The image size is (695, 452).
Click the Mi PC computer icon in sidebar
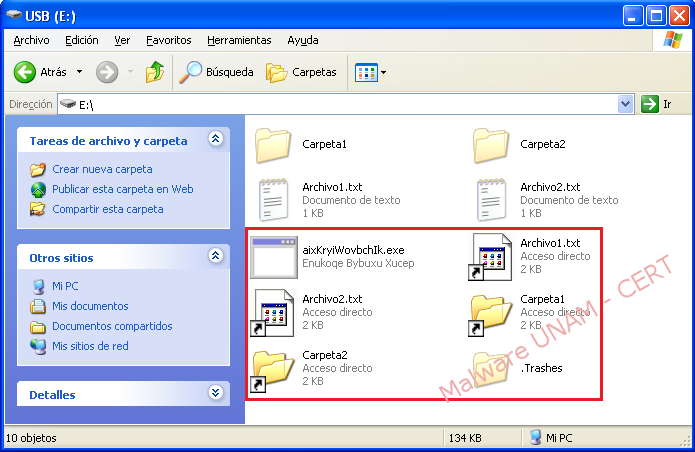39,287
